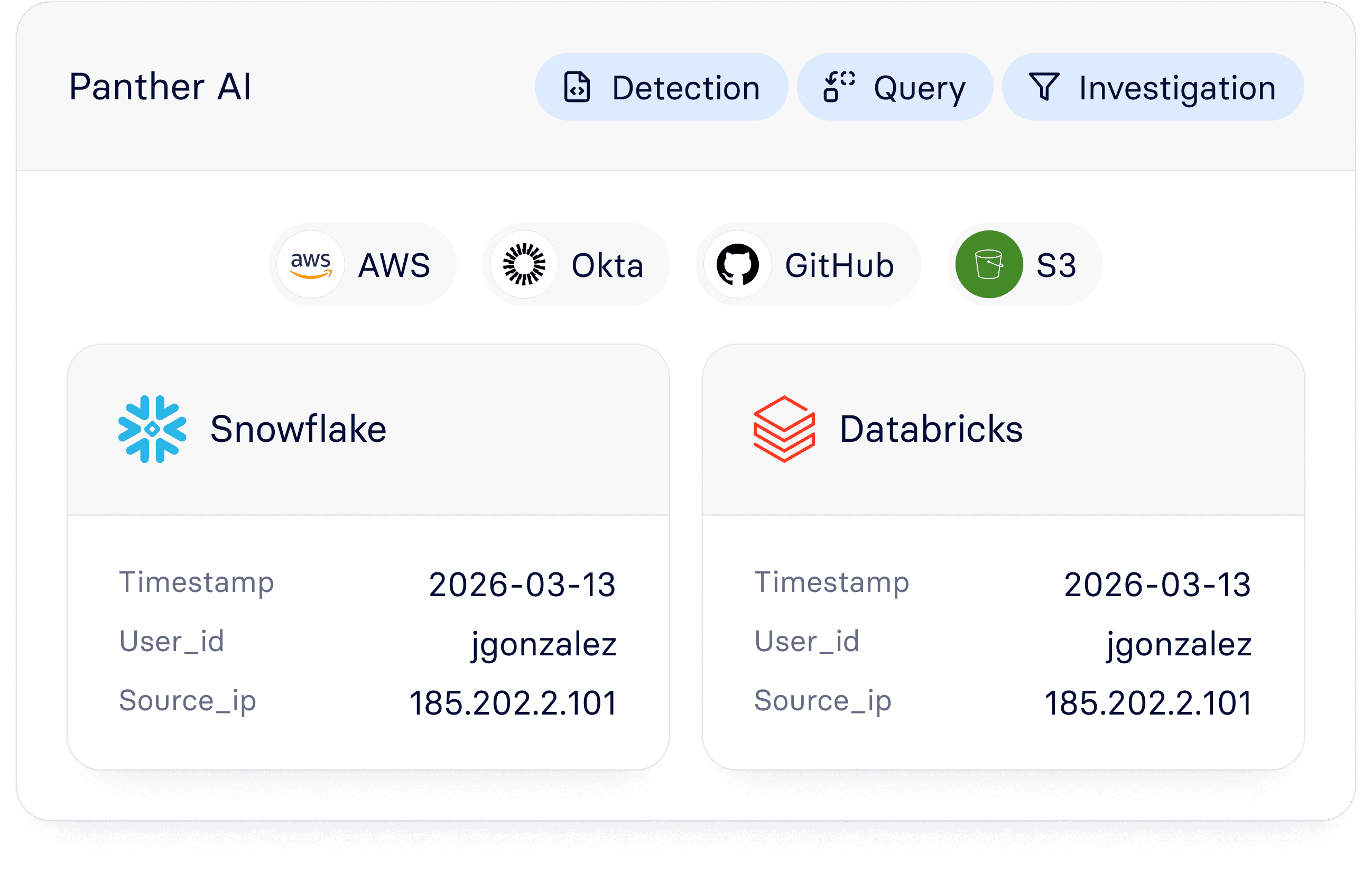Open the Detection tab
The height and width of the screenshot is (871, 1372).
[685, 88]
